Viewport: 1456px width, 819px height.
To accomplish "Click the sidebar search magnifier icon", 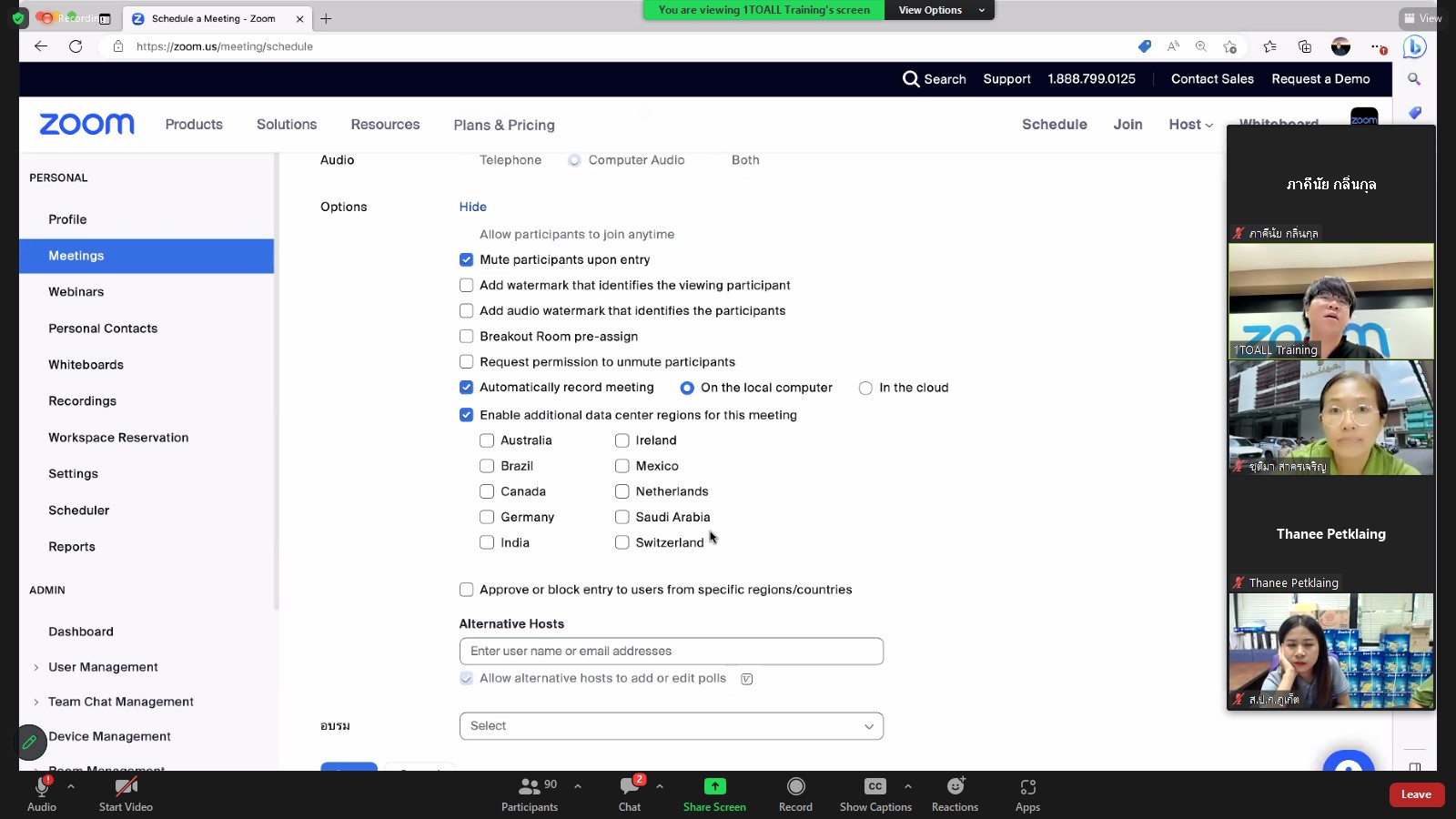I will coord(1414,79).
